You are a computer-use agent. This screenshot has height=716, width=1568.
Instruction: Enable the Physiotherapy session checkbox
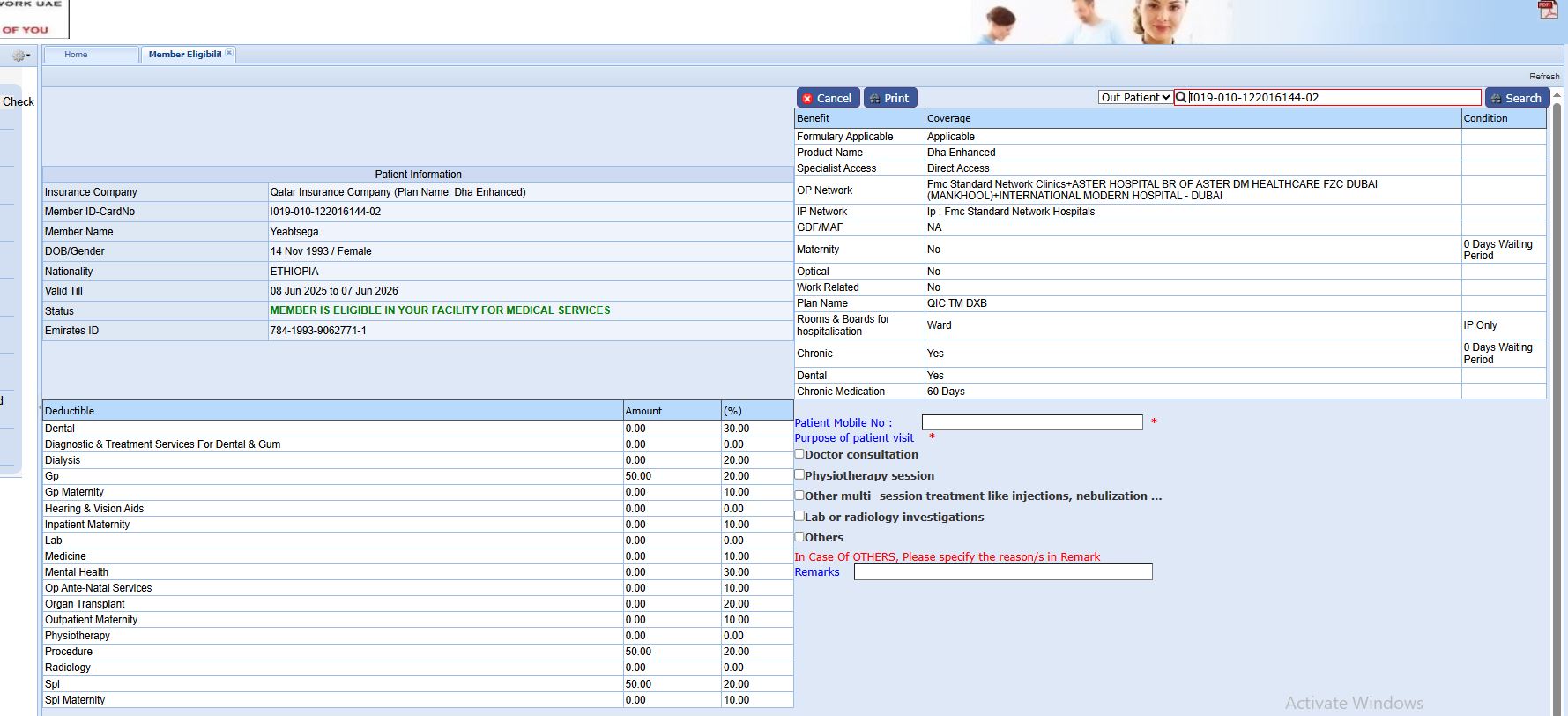(x=799, y=474)
